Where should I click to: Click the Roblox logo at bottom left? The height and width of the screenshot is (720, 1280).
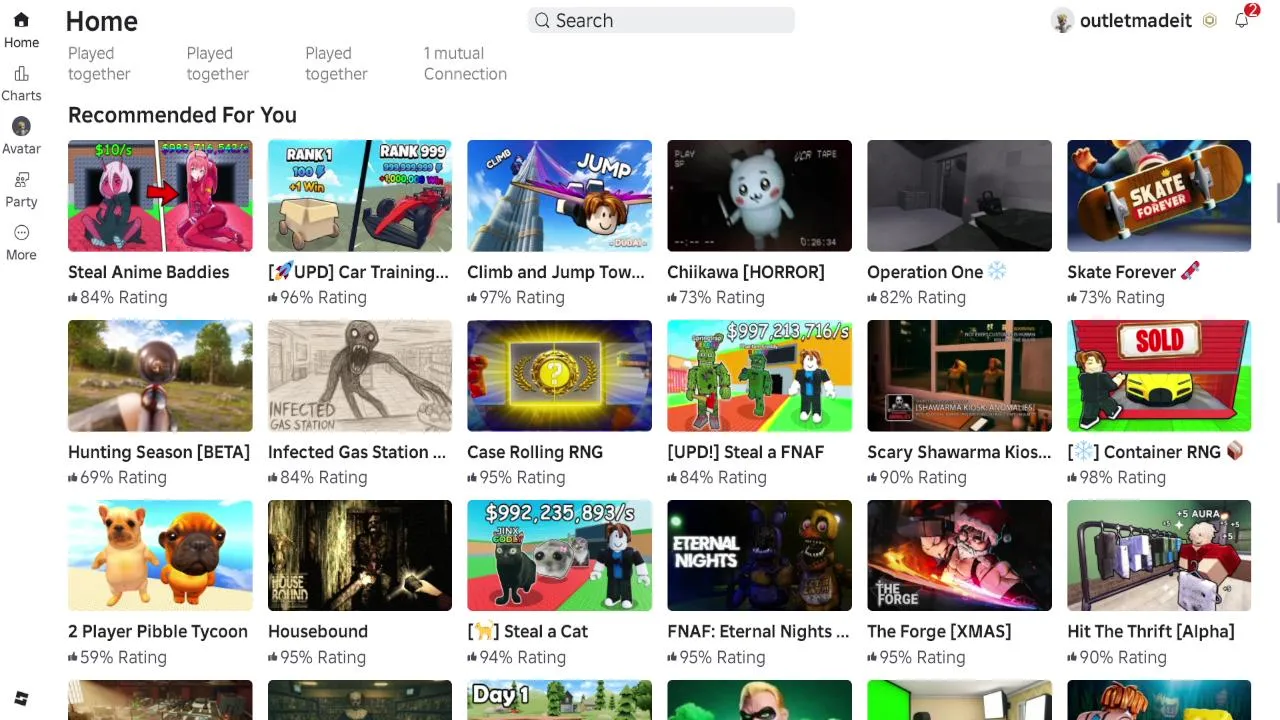[x=21, y=699]
